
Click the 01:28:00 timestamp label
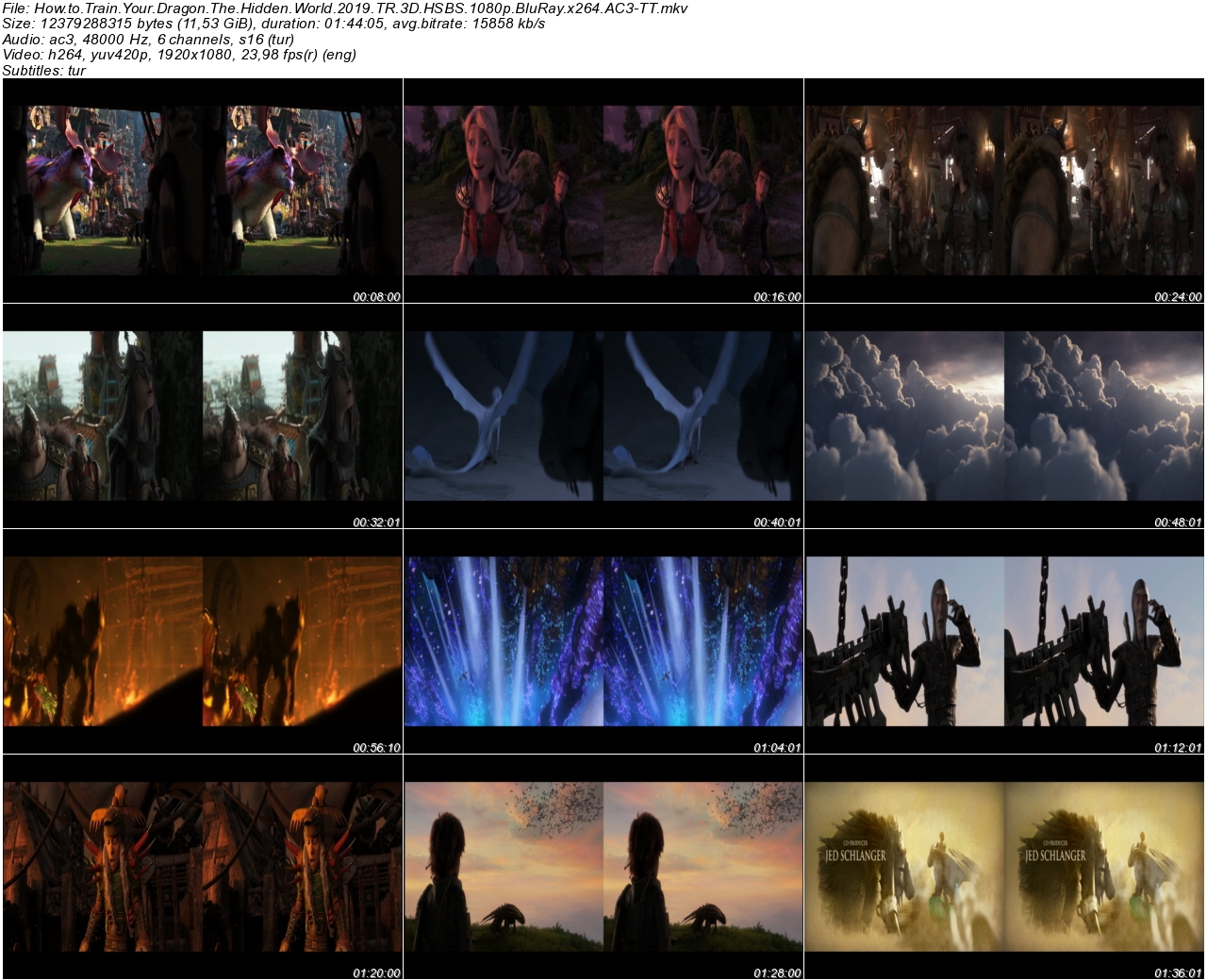(778, 972)
